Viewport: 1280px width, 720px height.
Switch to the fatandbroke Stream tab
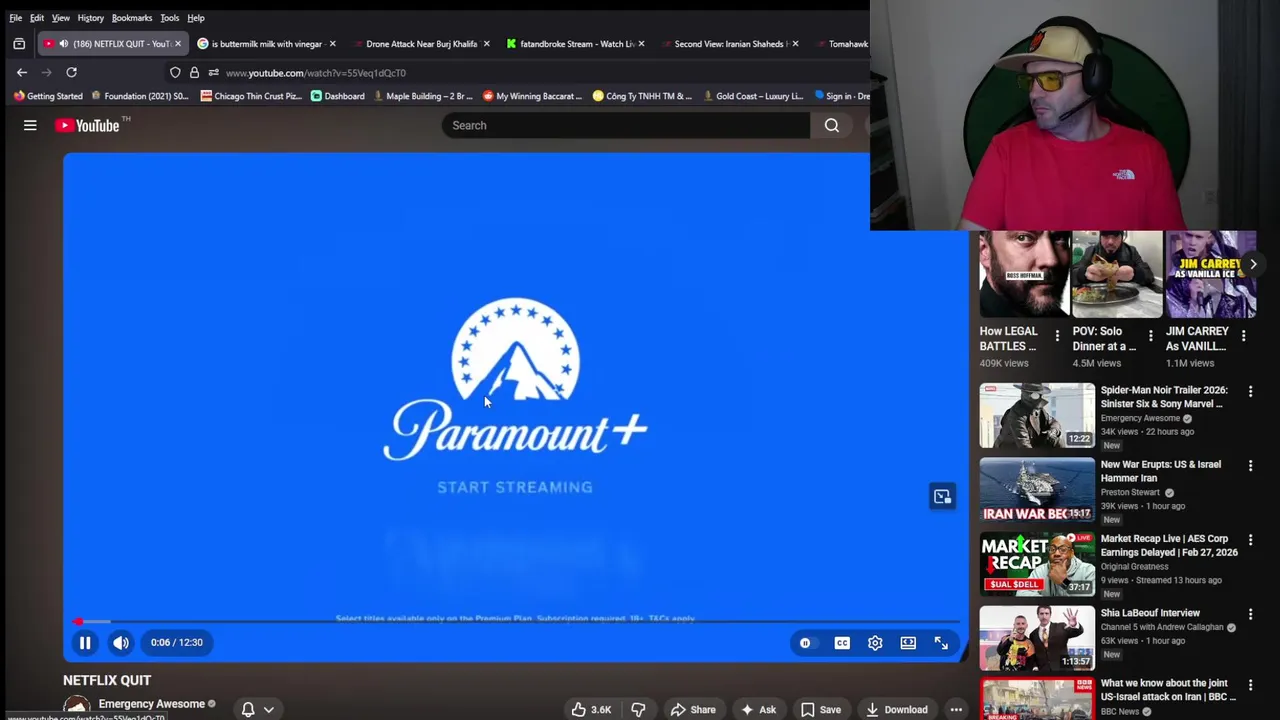coord(574,44)
